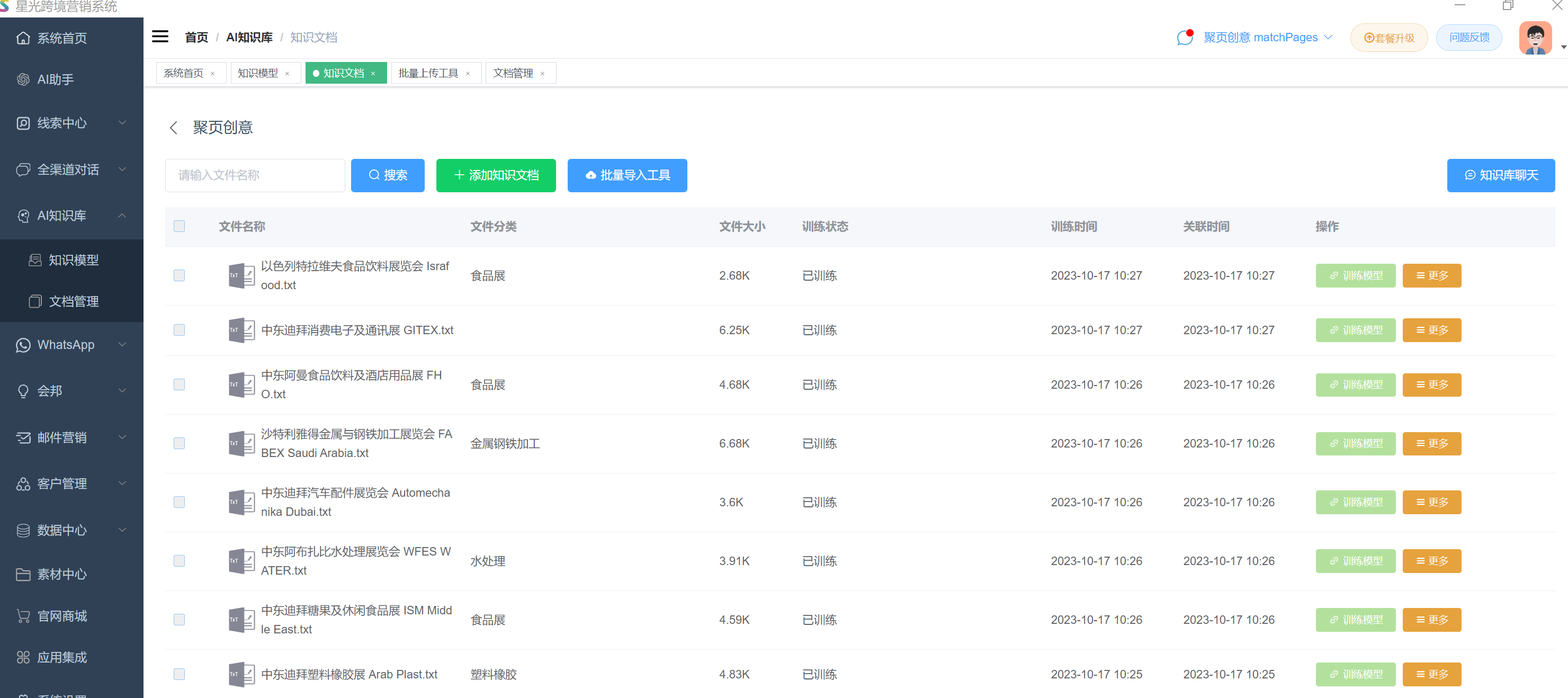The height and width of the screenshot is (698, 1568).
Task: Go back using arrow beside 聚页创意
Action: (x=174, y=127)
